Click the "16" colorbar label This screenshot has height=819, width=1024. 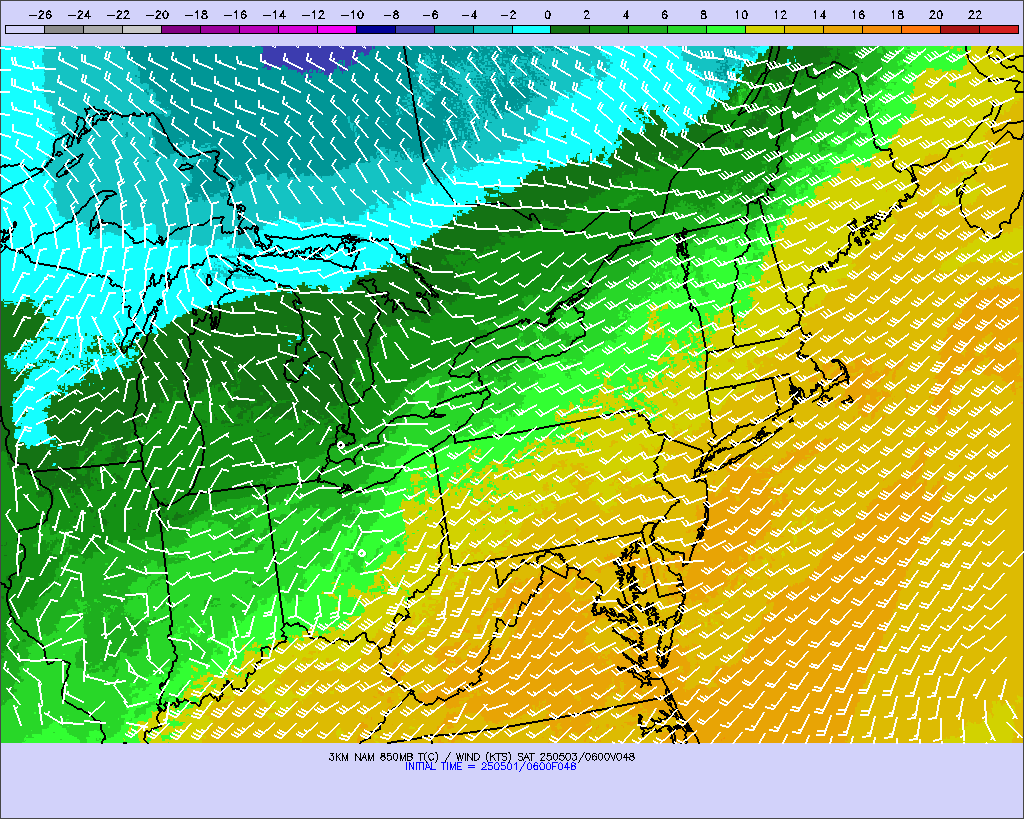858,15
